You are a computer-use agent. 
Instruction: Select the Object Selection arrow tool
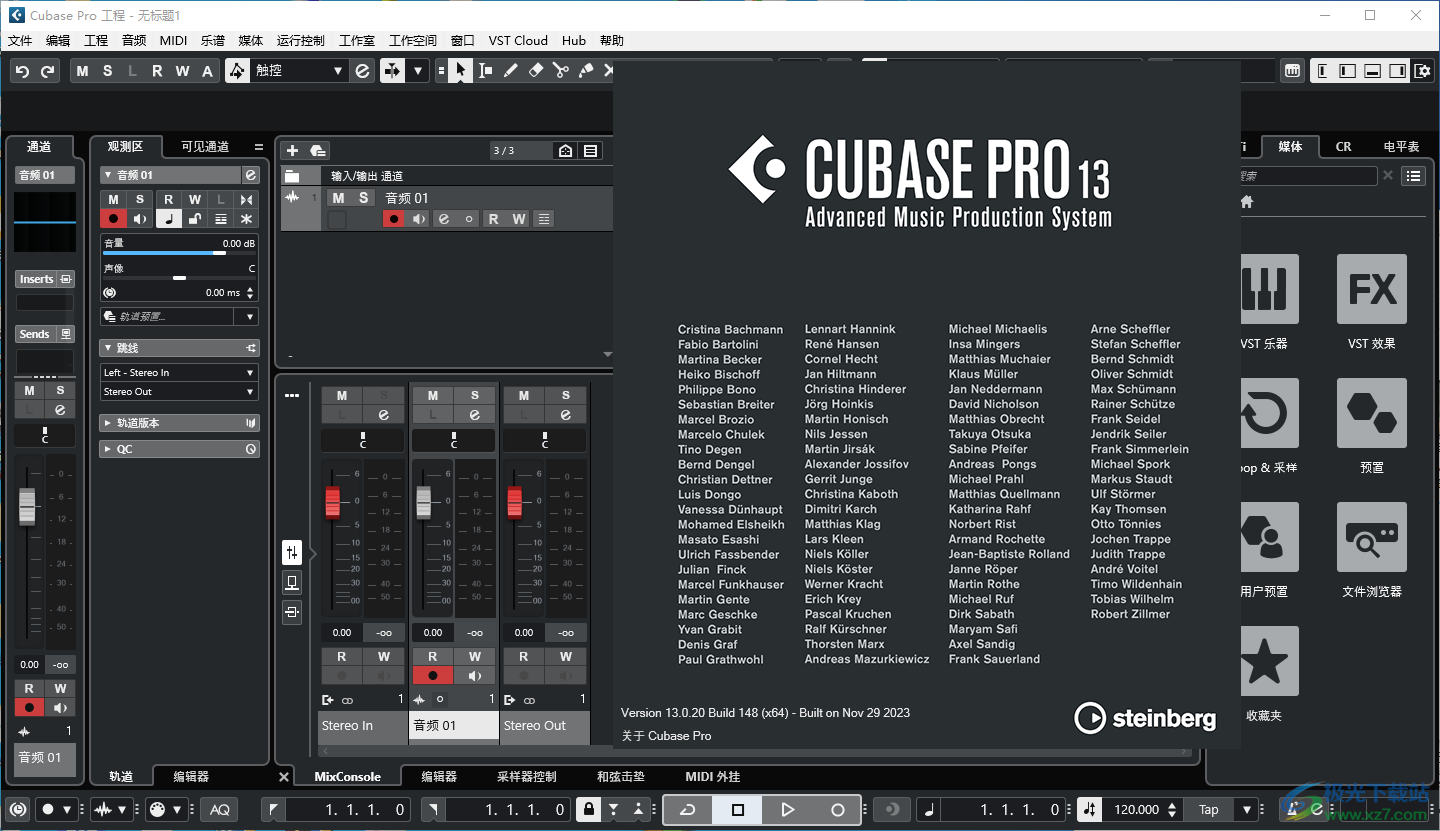click(x=460, y=71)
